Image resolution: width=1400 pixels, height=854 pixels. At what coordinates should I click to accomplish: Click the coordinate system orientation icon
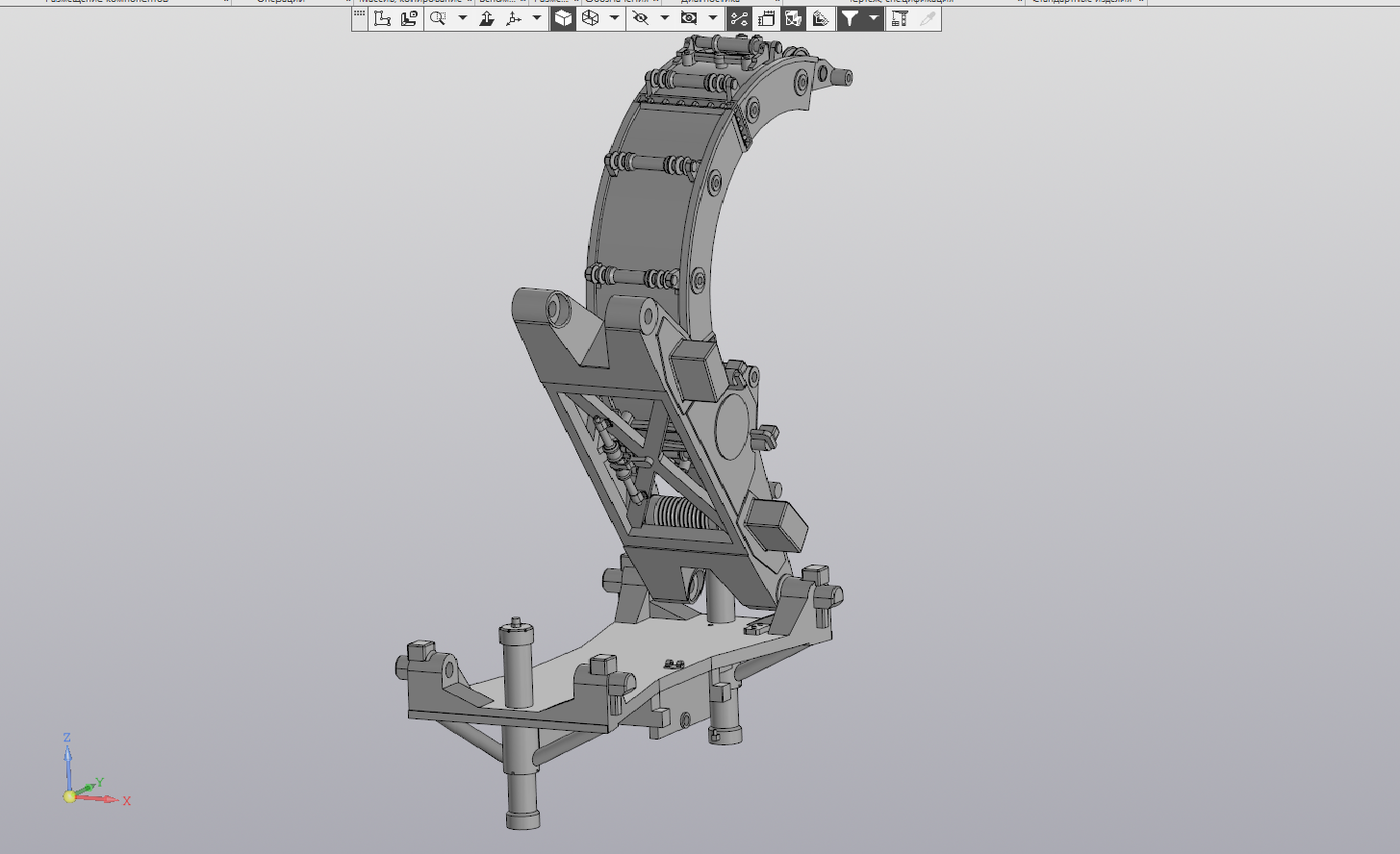tap(382, 18)
